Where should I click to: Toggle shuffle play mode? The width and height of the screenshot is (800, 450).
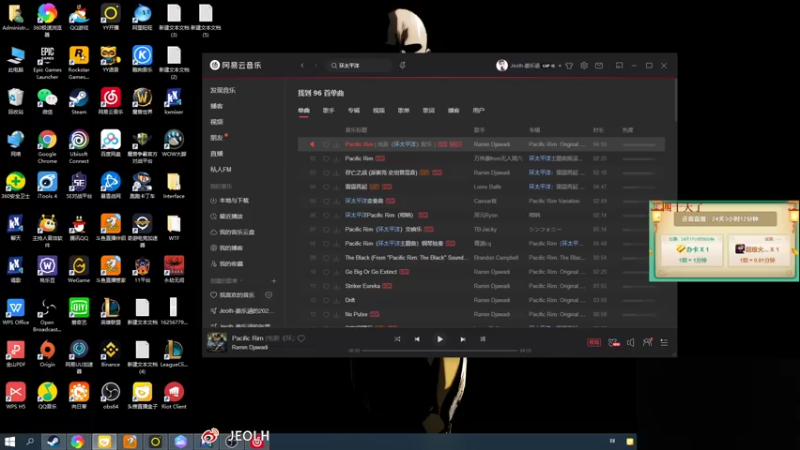click(397, 339)
